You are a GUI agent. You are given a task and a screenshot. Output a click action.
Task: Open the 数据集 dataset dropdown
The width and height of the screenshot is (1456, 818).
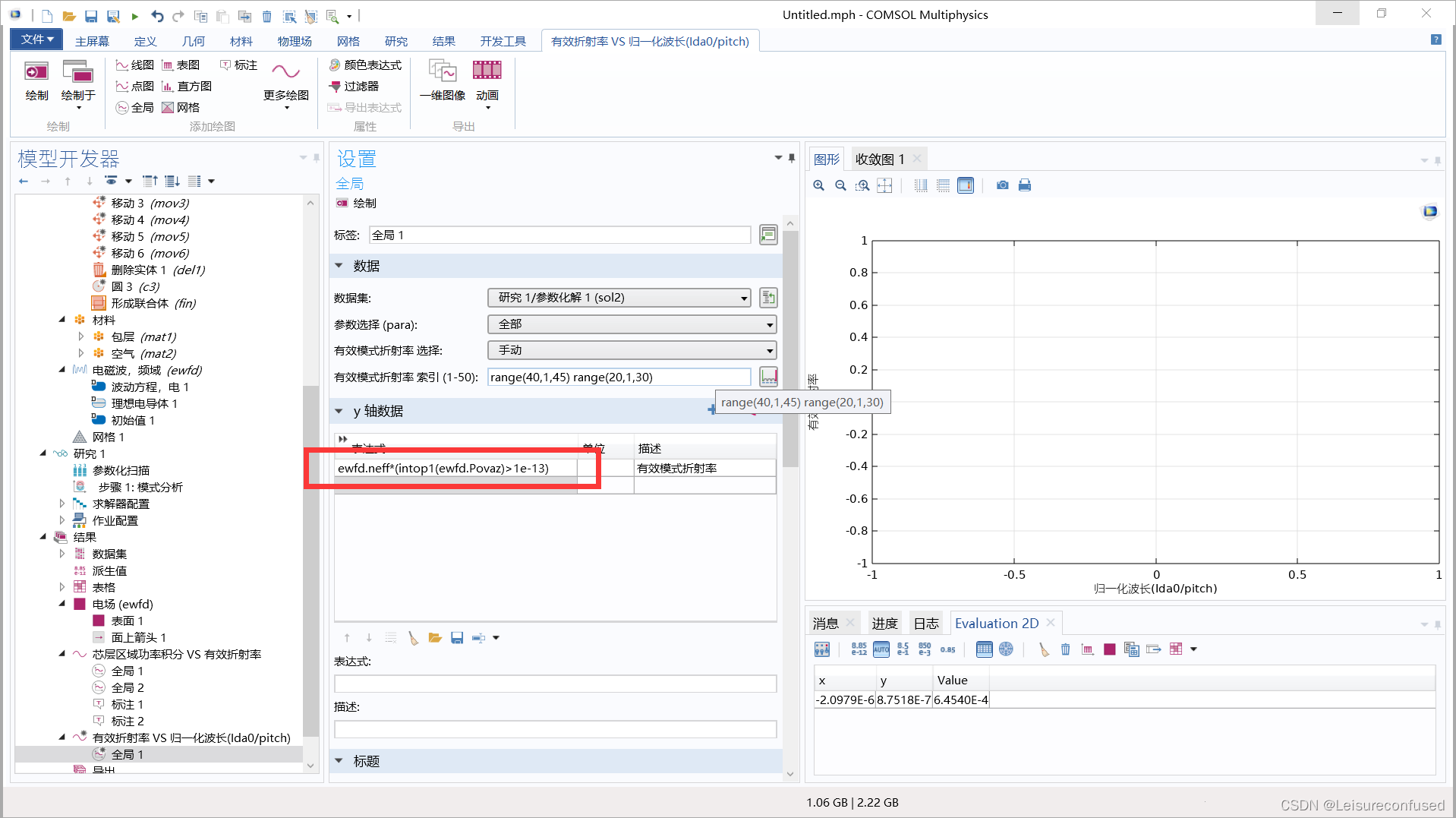point(619,298)
